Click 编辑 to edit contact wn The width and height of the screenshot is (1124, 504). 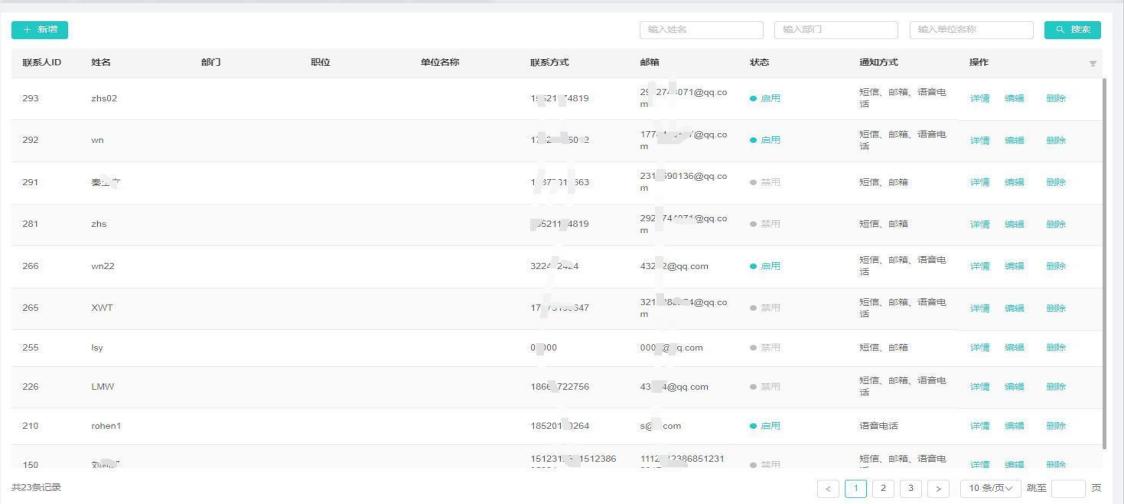pos(1015,140)
